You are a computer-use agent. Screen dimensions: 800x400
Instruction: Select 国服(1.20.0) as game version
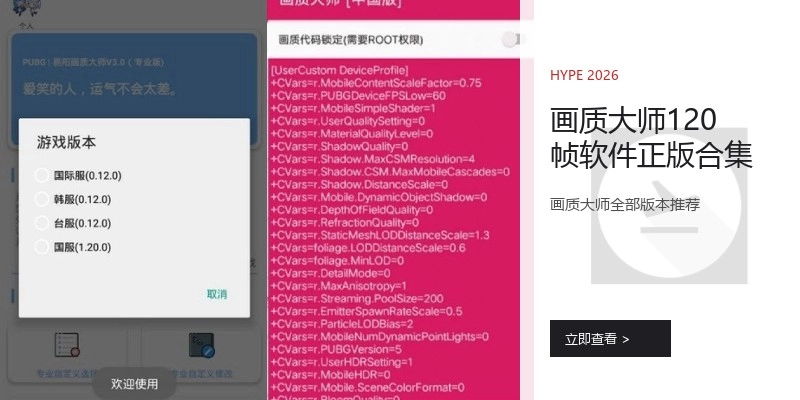pos(42,247)
